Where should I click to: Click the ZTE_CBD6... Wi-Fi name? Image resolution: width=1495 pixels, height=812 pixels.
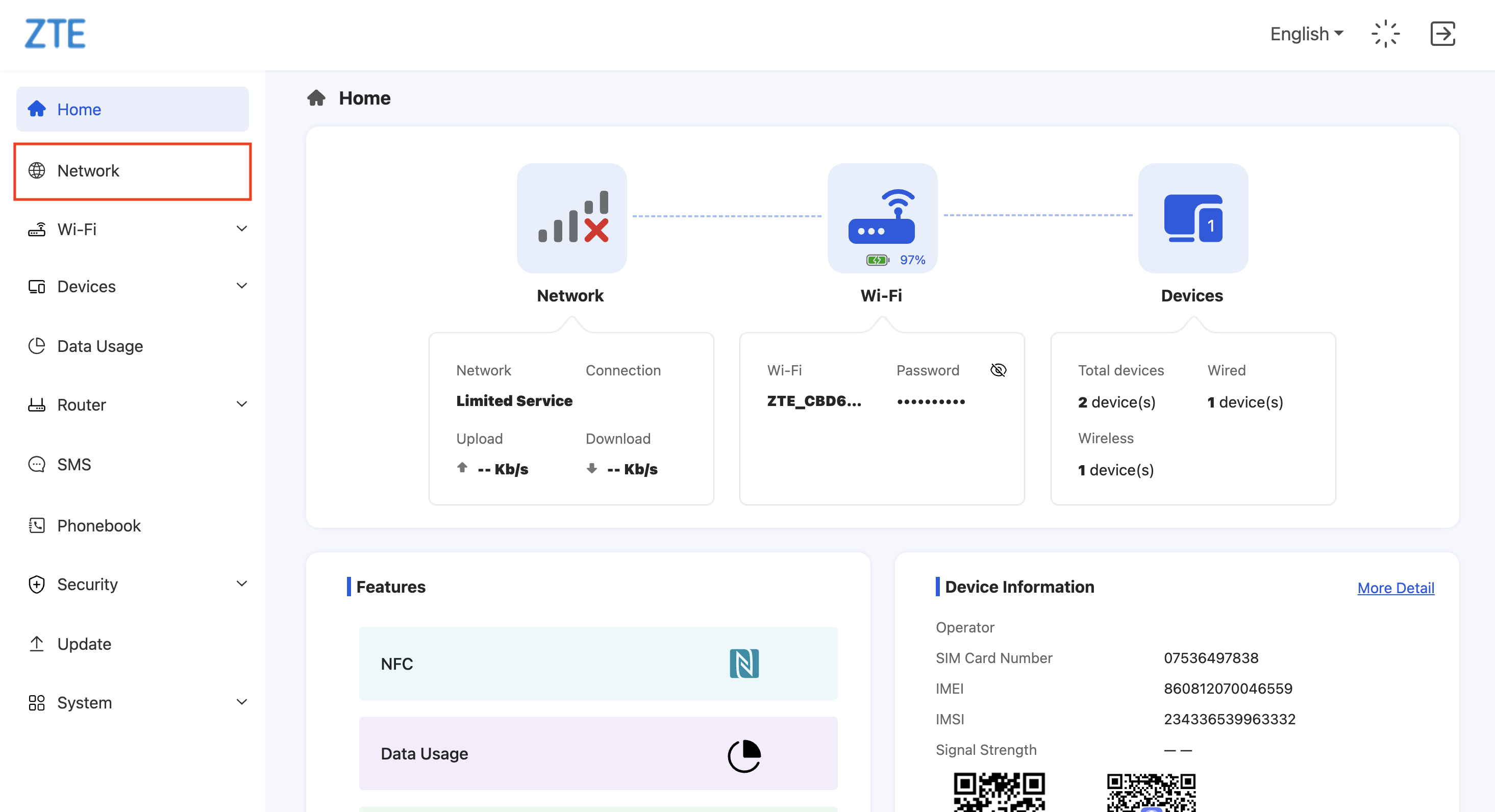coord(814,401)
